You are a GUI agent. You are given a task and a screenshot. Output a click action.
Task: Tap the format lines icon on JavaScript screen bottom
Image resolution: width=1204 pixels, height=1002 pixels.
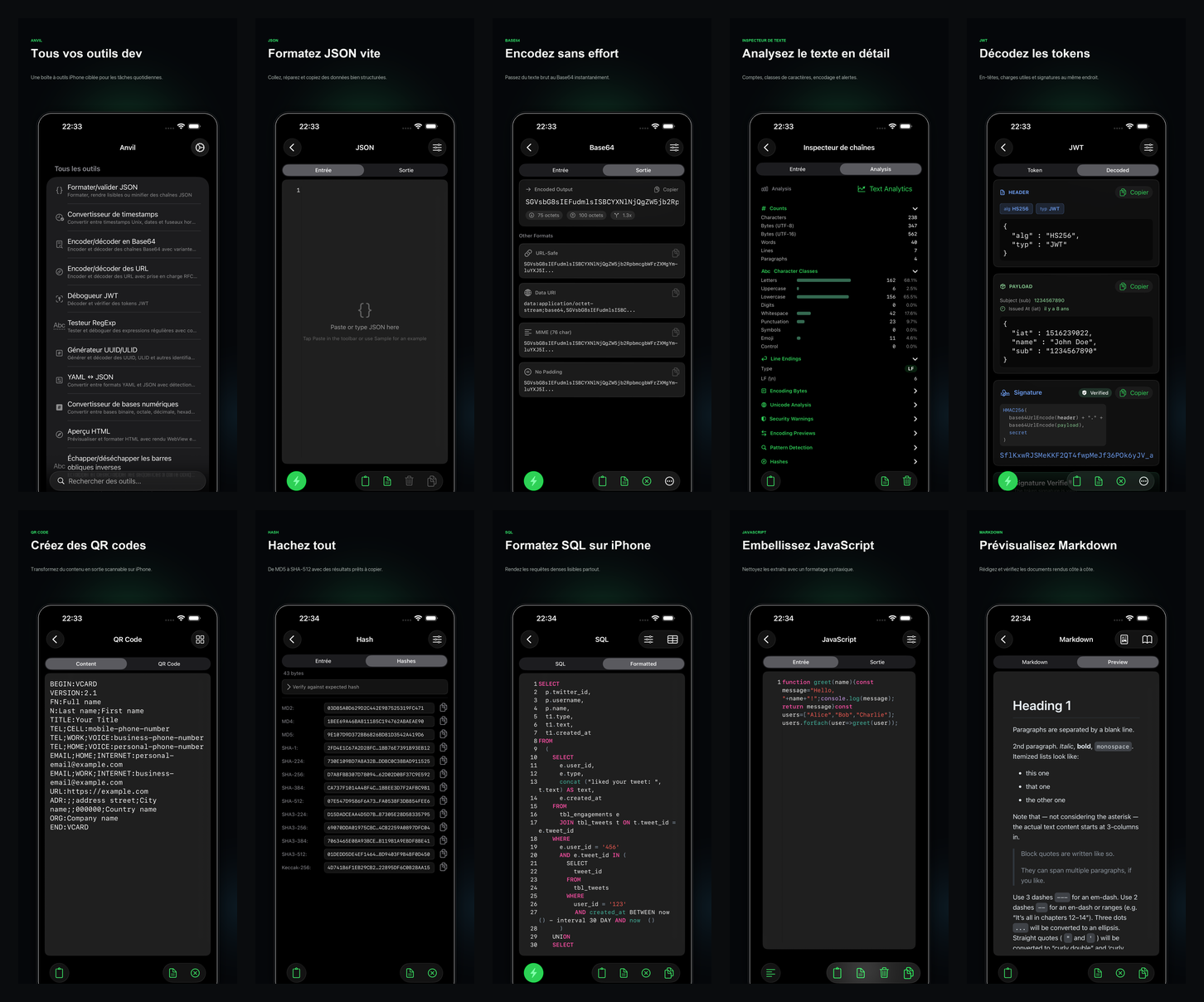[x=770, y=973]
